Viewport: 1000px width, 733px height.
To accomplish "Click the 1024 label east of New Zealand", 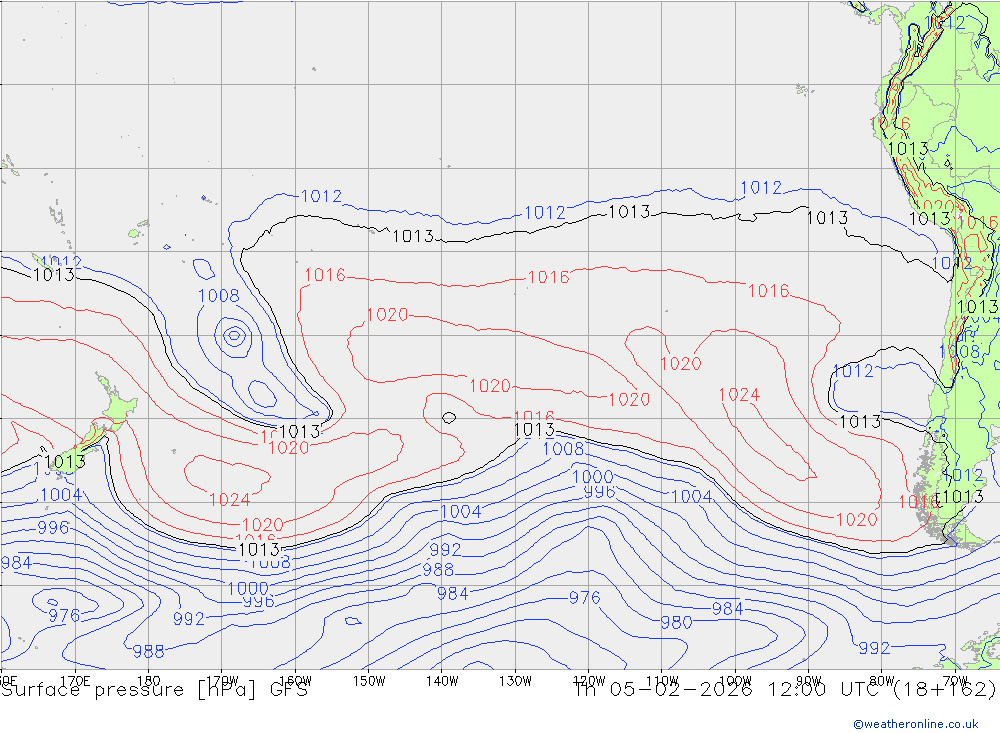I will tap(230, 500).
